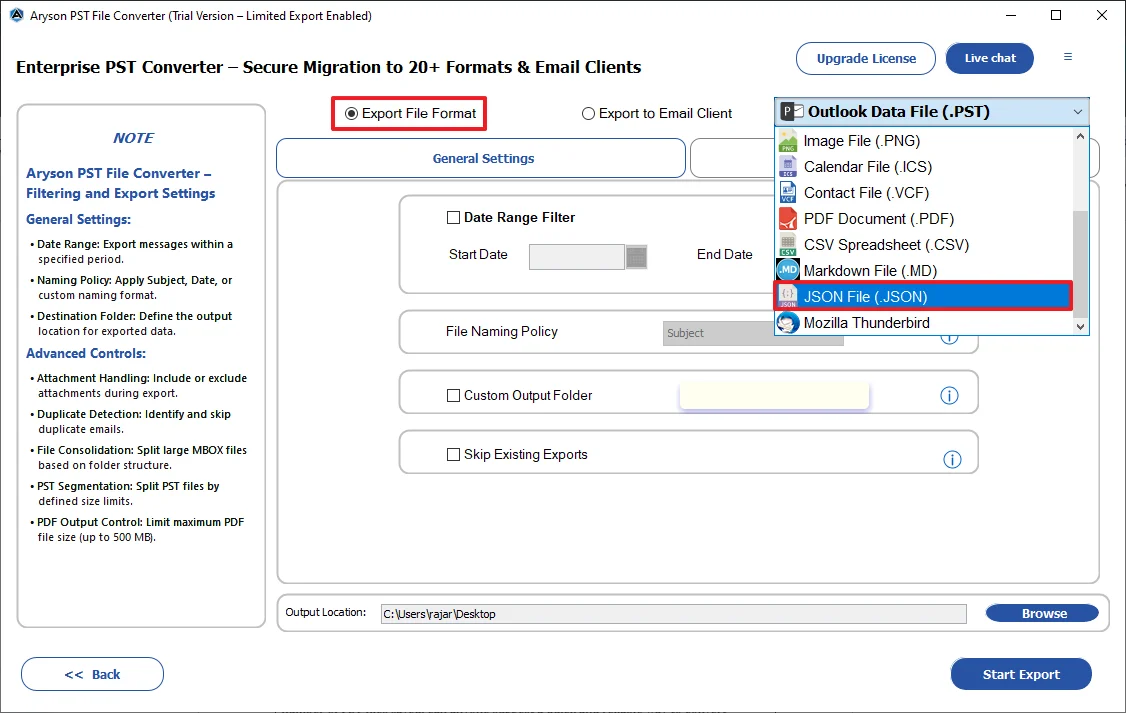Select Export File Format radio button

click(x=351, y=113)
